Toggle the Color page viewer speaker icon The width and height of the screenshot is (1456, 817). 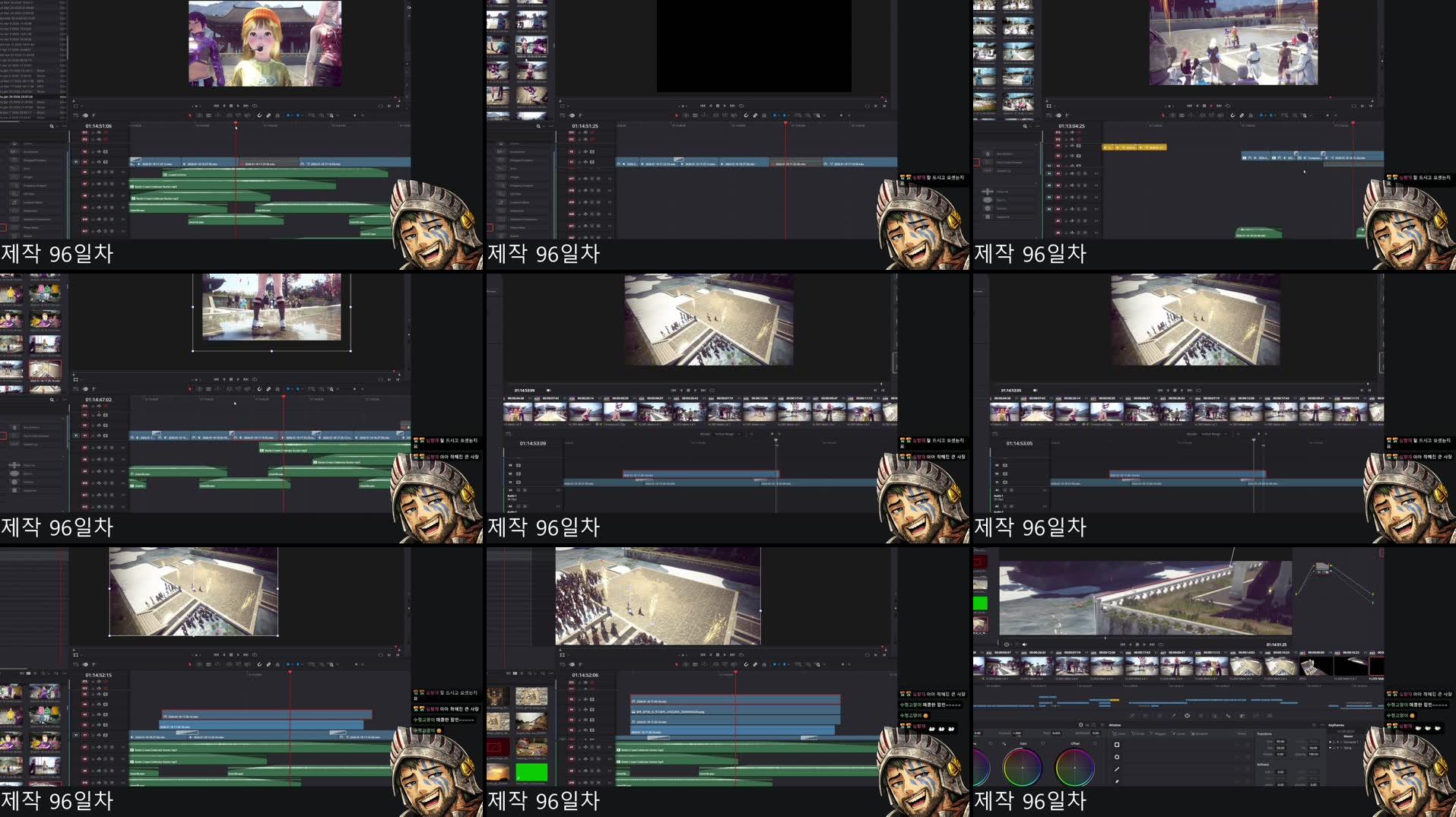(1024, 644)
